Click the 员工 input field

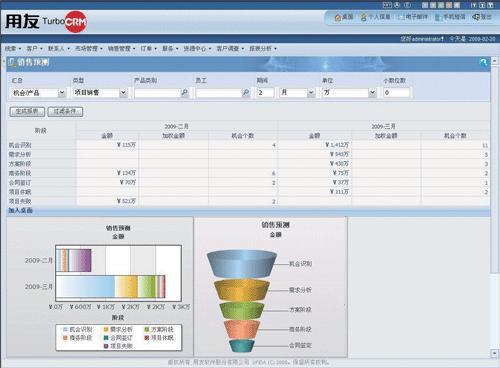[x=219, y=93]
